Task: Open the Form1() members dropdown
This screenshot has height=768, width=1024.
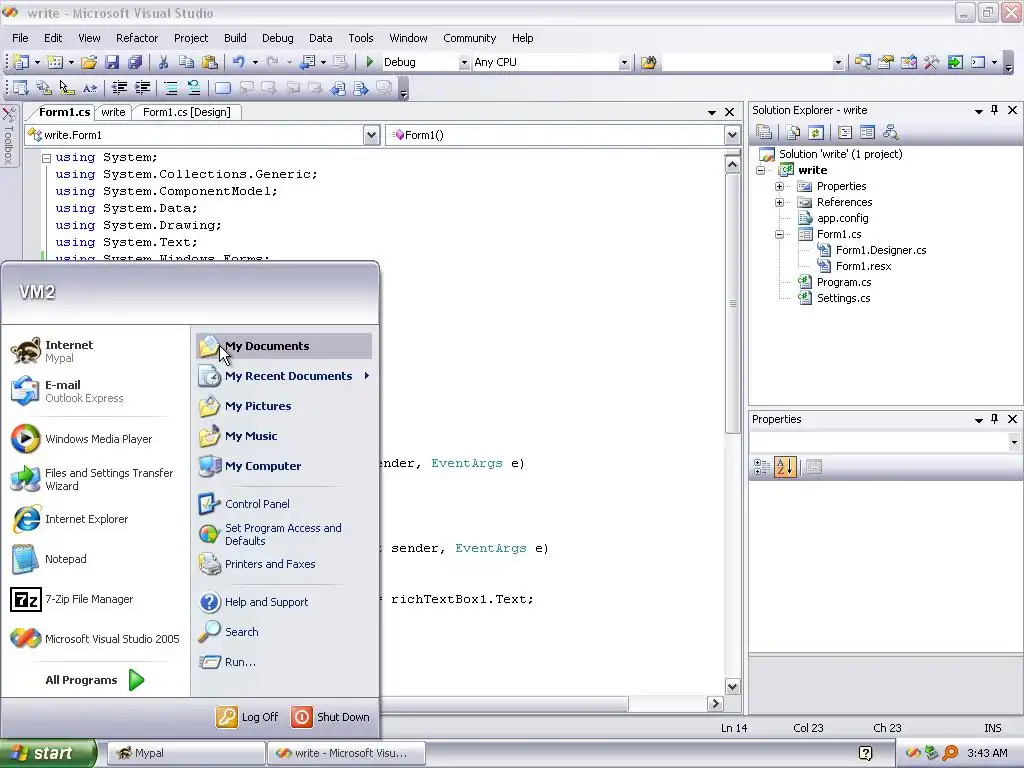Action: [732, 135]
